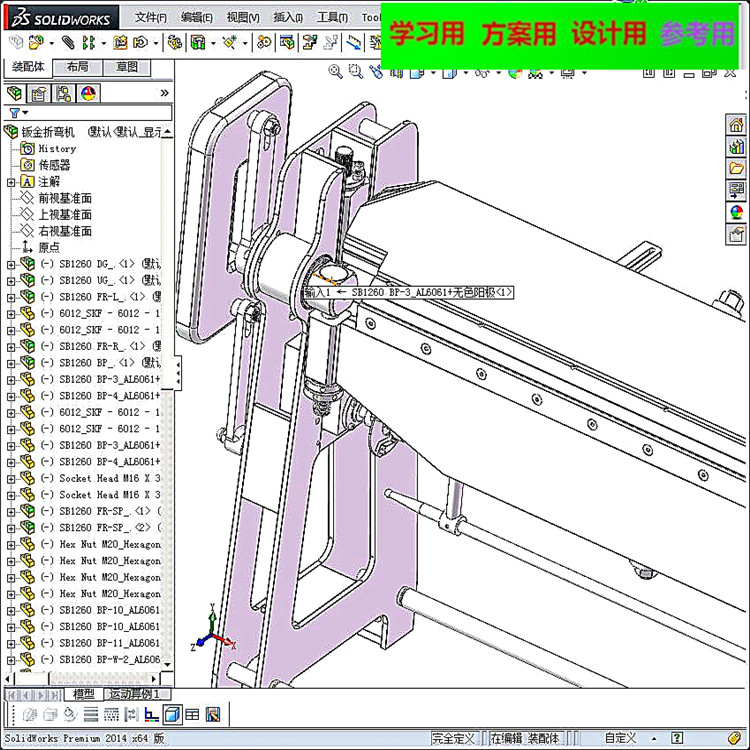The image size is (750, 750).
Task: Open Linear Pattern dropdown arrow
Action: pos(103,44)
